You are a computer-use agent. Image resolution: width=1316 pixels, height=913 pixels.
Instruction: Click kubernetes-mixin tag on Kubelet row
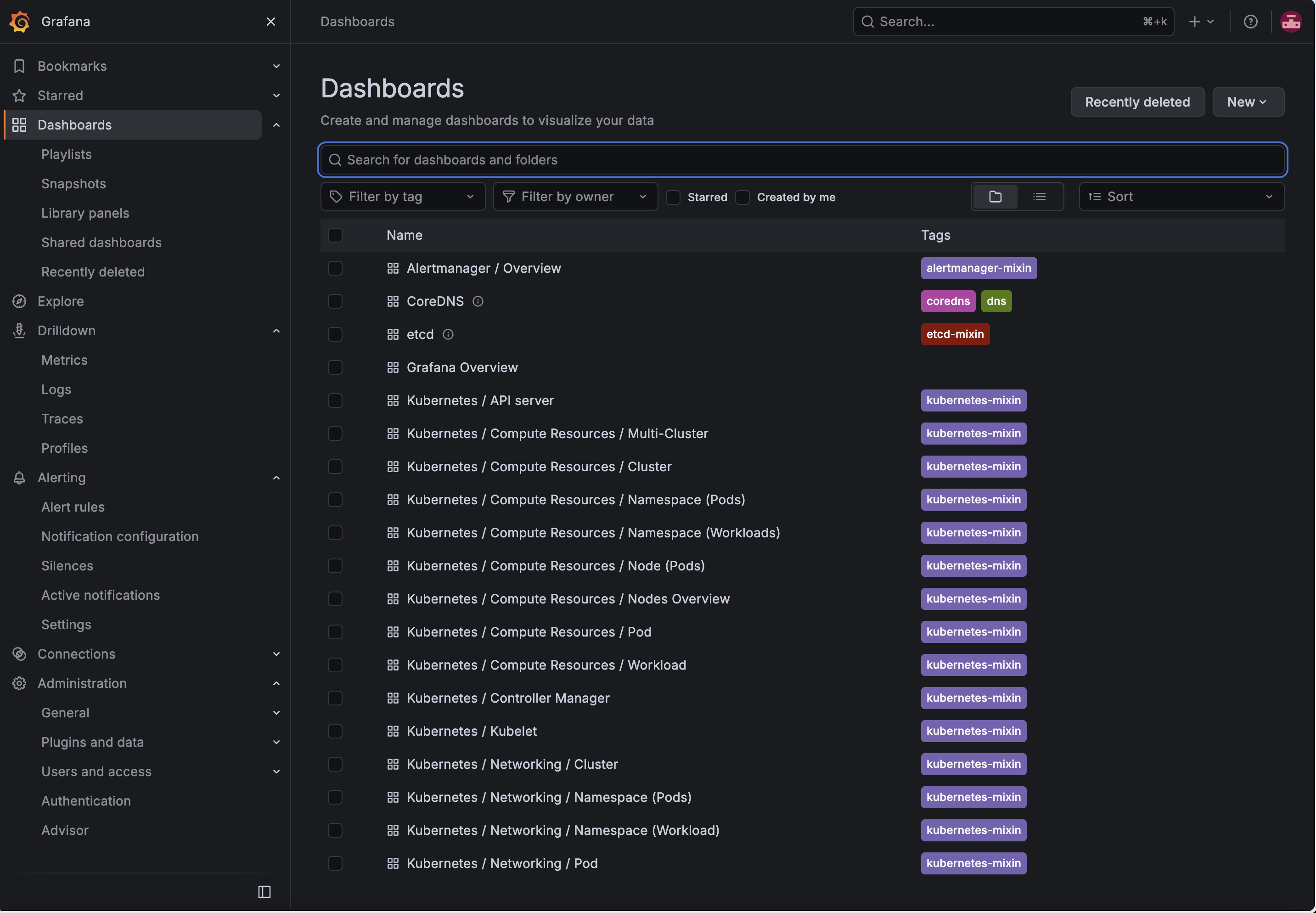pyautogui.click(x=973, y=731)
